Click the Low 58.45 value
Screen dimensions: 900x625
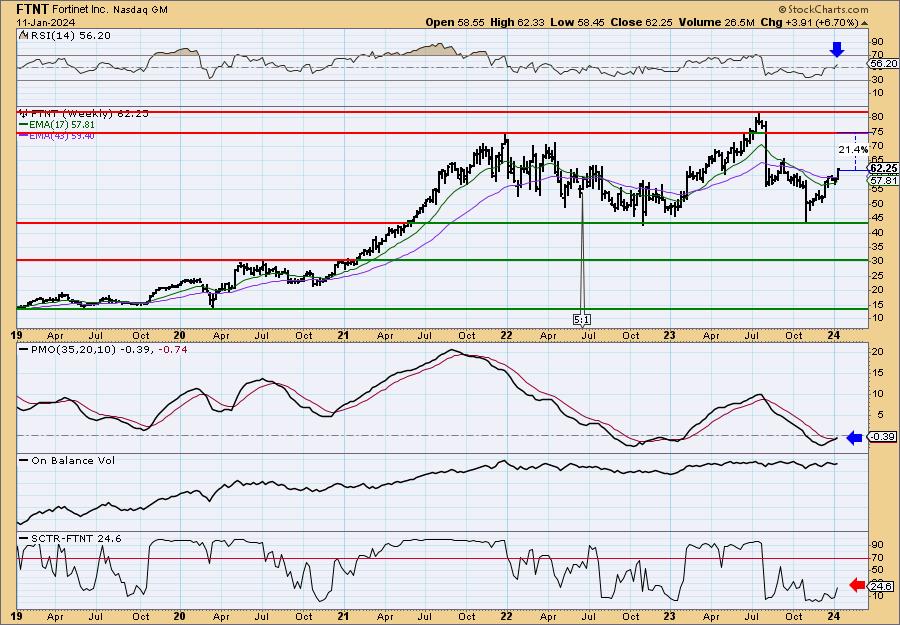[576, 22]
